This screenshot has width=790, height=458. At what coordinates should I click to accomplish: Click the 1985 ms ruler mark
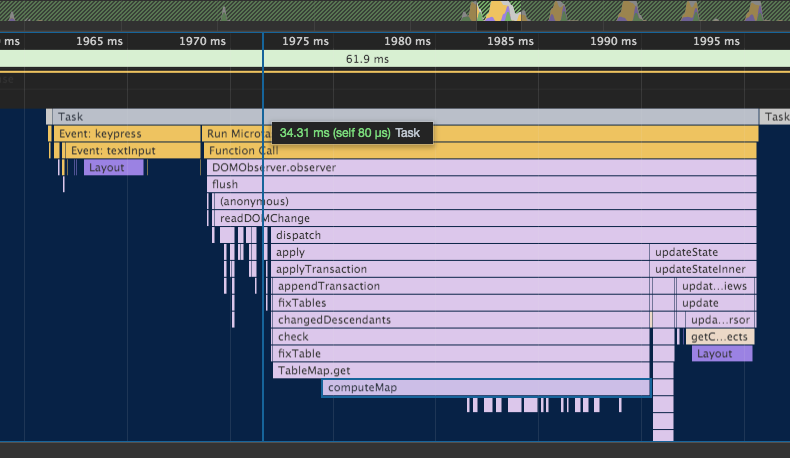(x=510, y=41)
